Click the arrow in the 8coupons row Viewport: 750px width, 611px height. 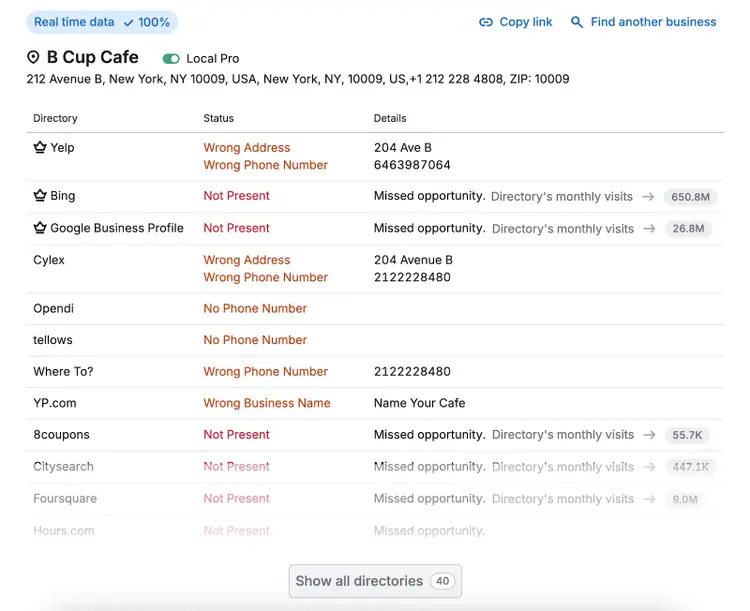[649, 435]
